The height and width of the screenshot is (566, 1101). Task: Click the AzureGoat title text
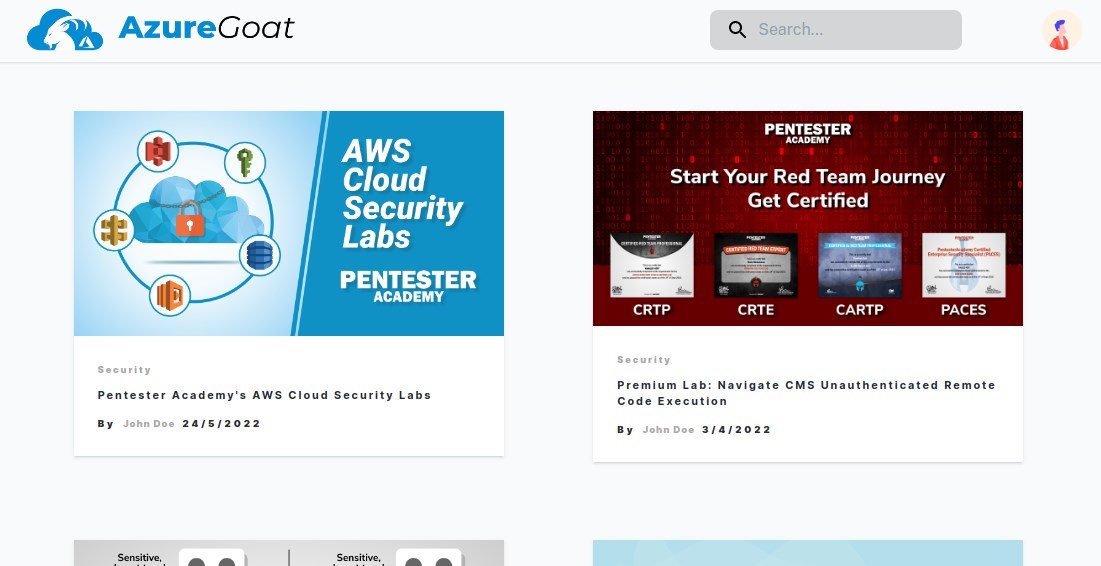206,28
